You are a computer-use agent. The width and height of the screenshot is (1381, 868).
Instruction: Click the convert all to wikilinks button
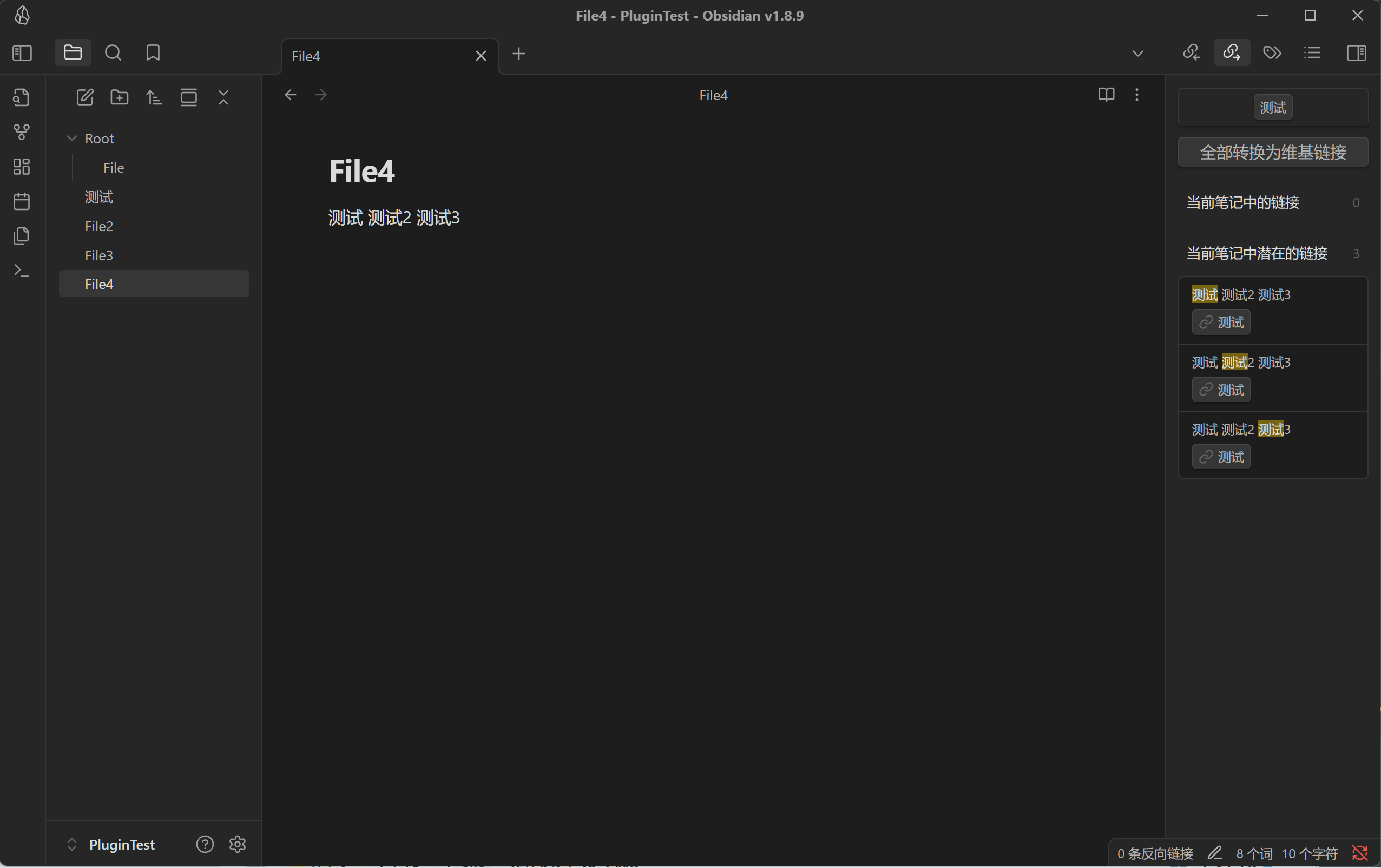click(1273, 152)
